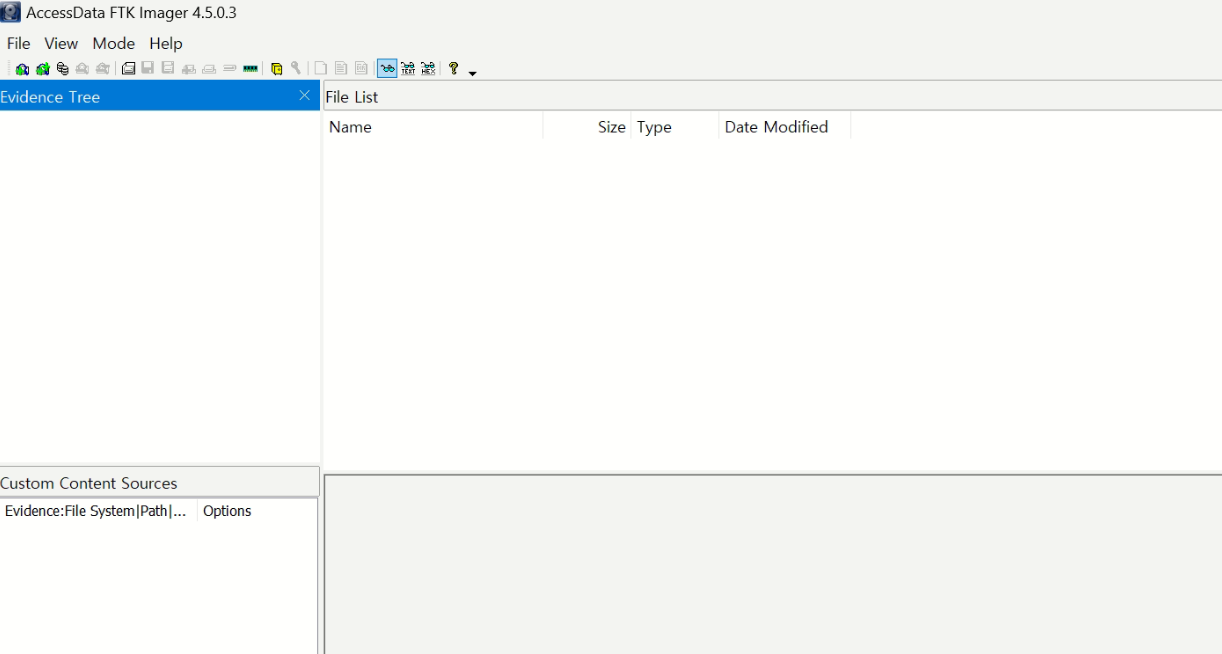Click Export Logical Image (AD1) icon
This screenshot has height=654, width=1222.
pos(168,69)
